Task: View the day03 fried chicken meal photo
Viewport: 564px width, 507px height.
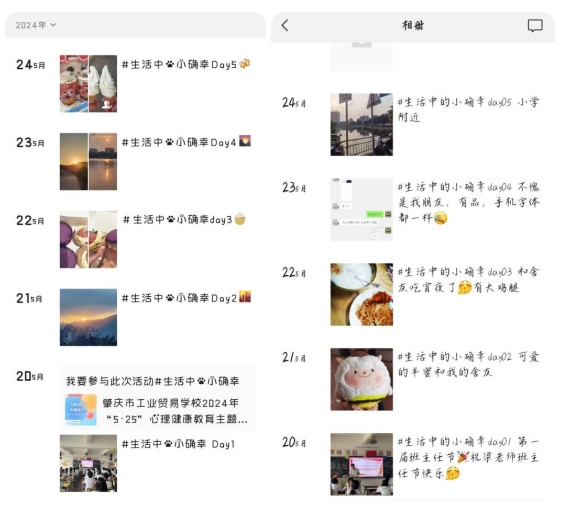Action: click(x=361, y=294)
